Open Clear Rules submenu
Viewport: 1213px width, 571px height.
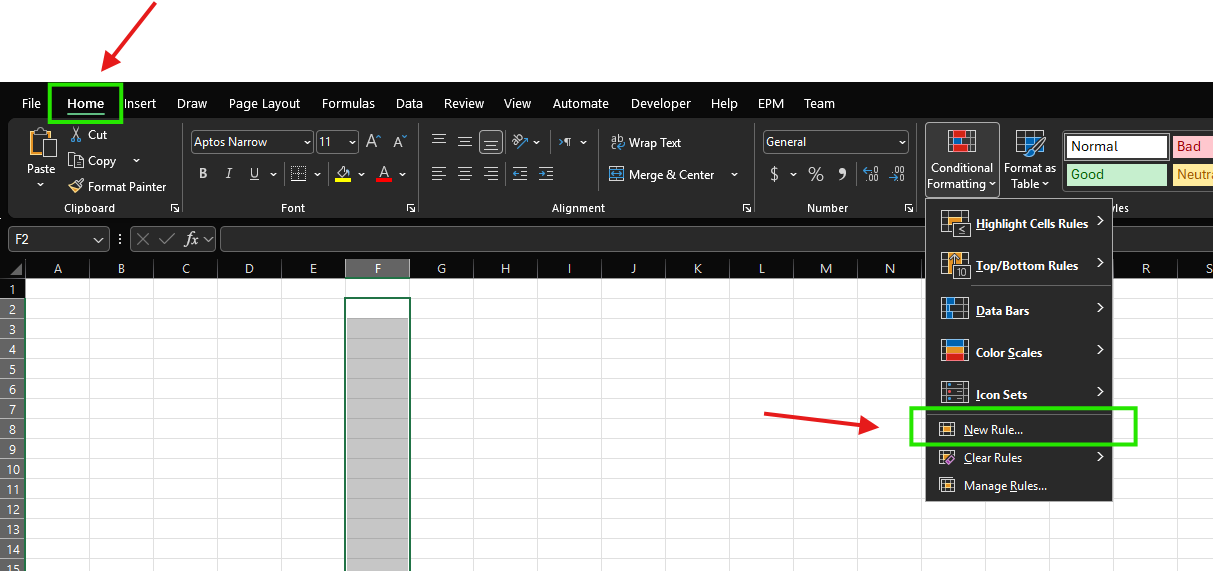pyautogui.click(x=1019, y=458)
